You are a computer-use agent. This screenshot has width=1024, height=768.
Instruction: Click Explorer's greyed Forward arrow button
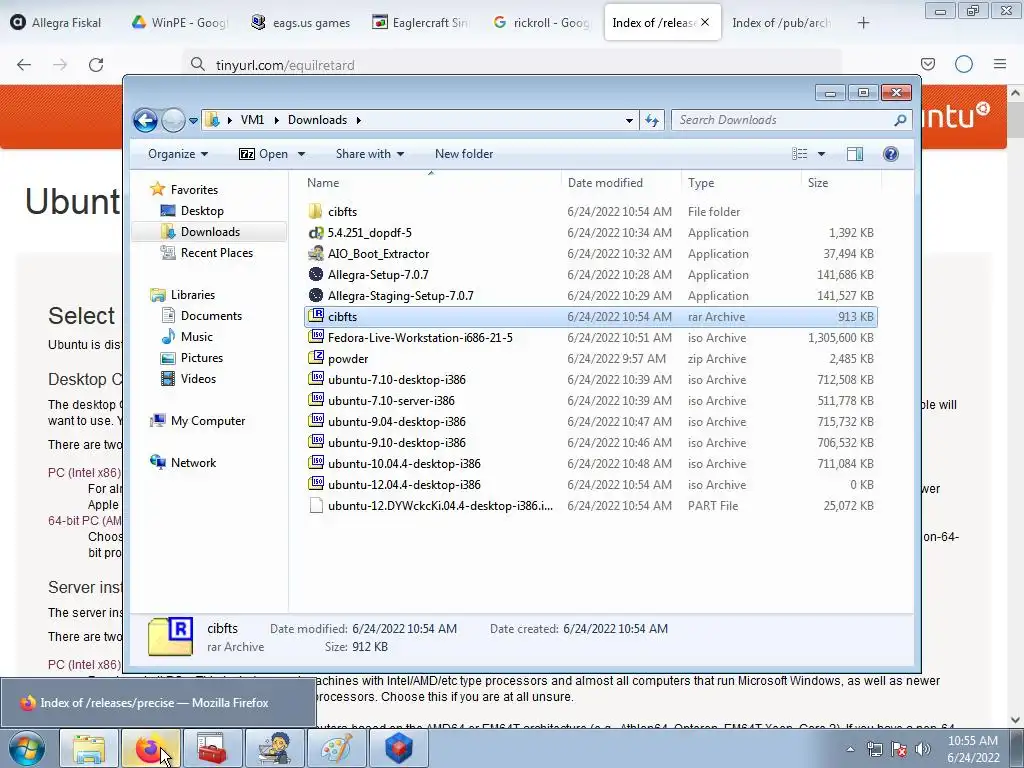[173, 120]
